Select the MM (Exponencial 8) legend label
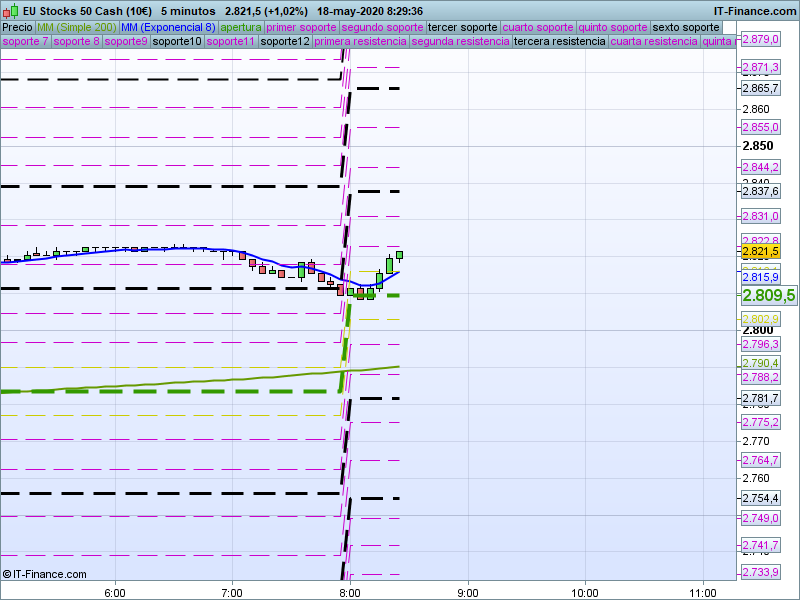This screenshot has height=600, width=800. [x=167, y=27]
